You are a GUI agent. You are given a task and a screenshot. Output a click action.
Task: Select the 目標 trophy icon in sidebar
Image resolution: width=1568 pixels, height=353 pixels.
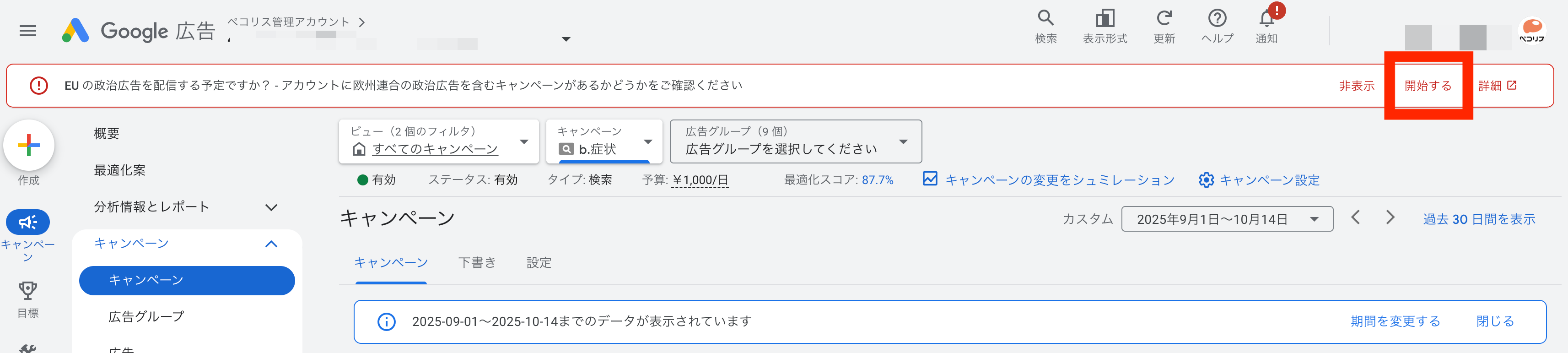(x=27, y=291)
